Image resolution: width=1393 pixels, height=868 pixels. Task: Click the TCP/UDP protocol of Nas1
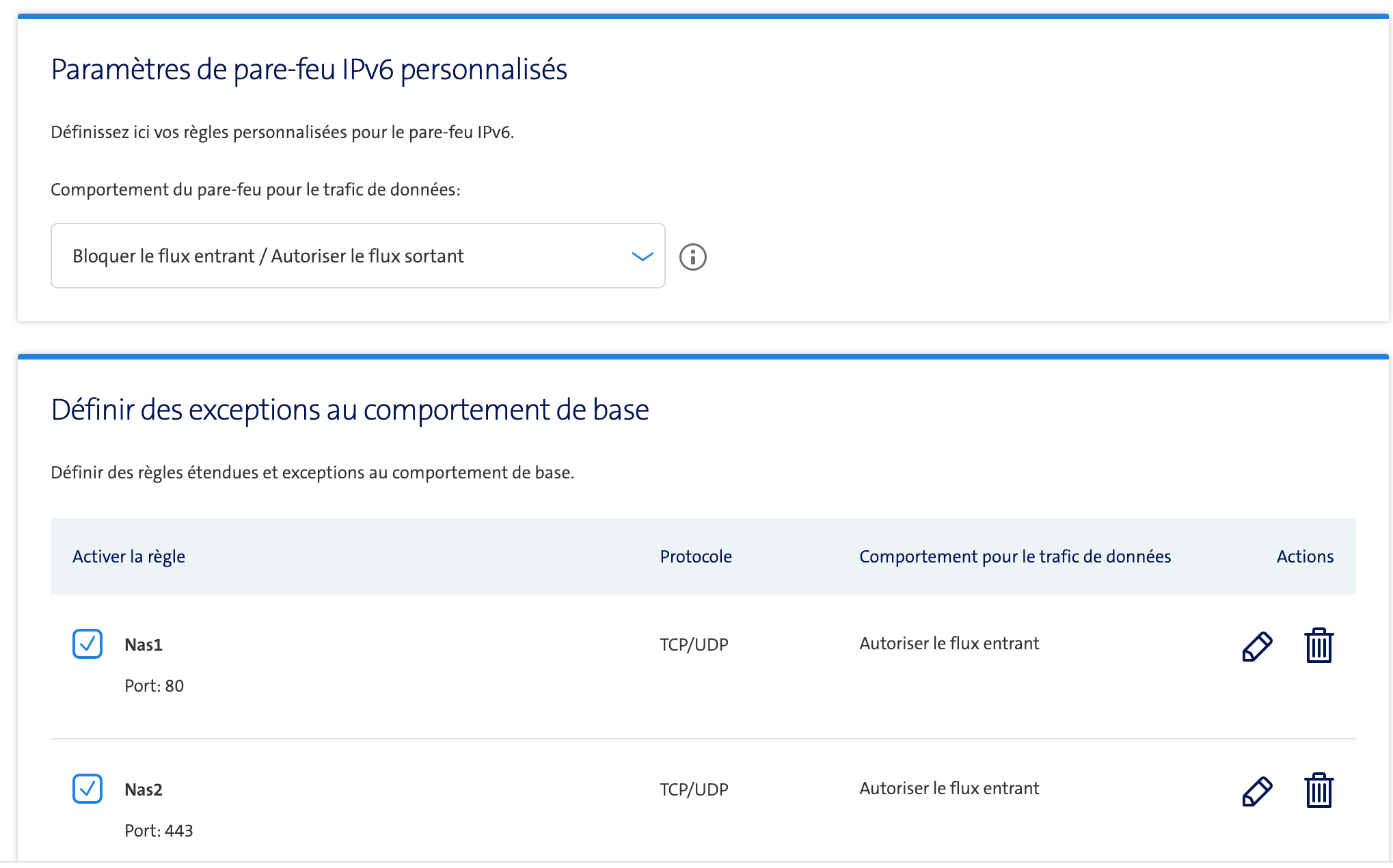(694, 645)
